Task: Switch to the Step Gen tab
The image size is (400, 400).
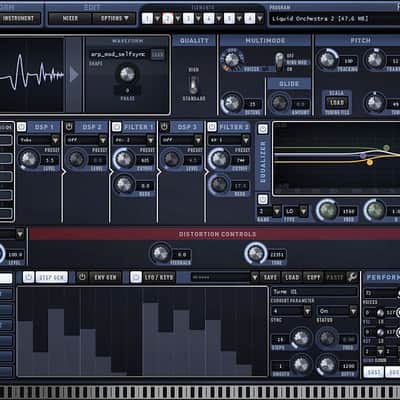Action: coord(51,277)
